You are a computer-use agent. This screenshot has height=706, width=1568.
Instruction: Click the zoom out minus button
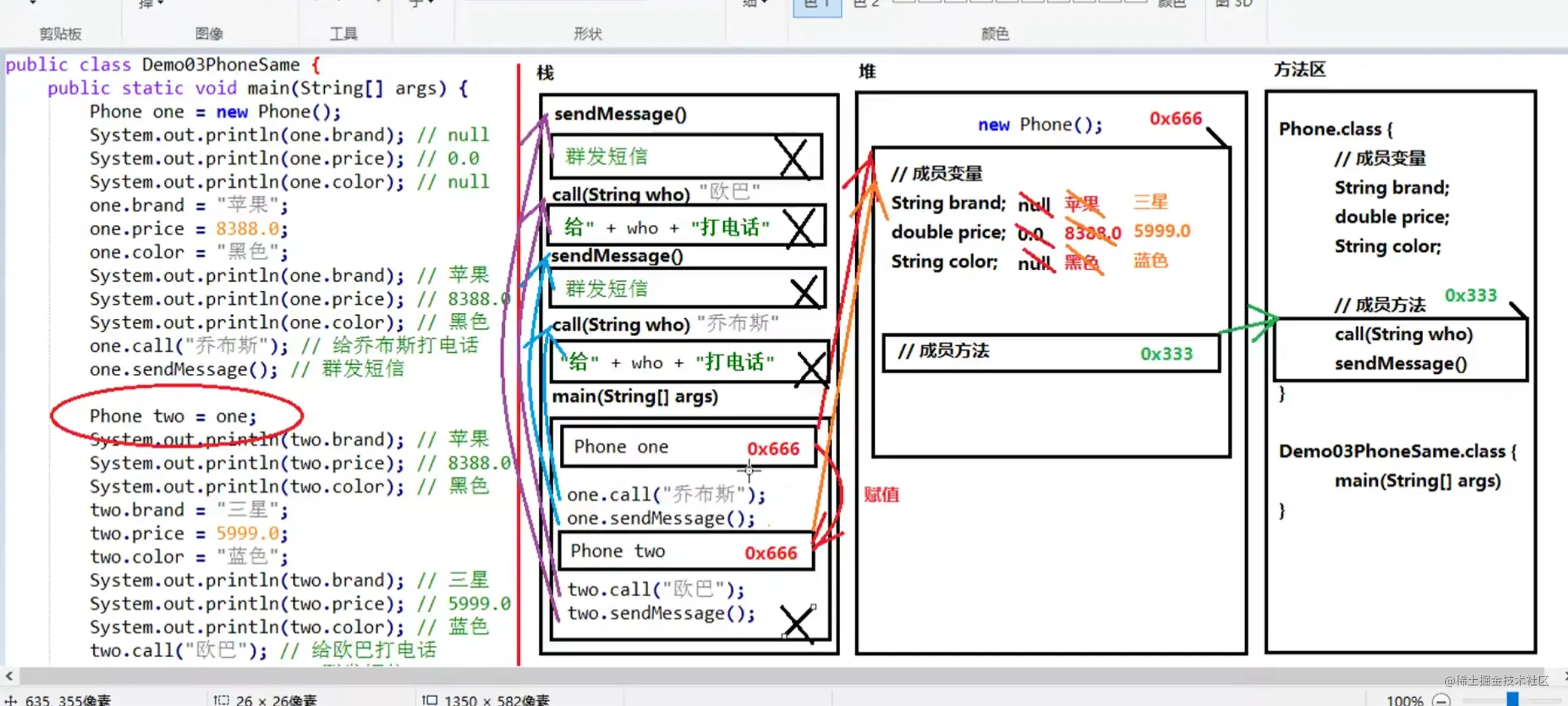point(1441,700)
